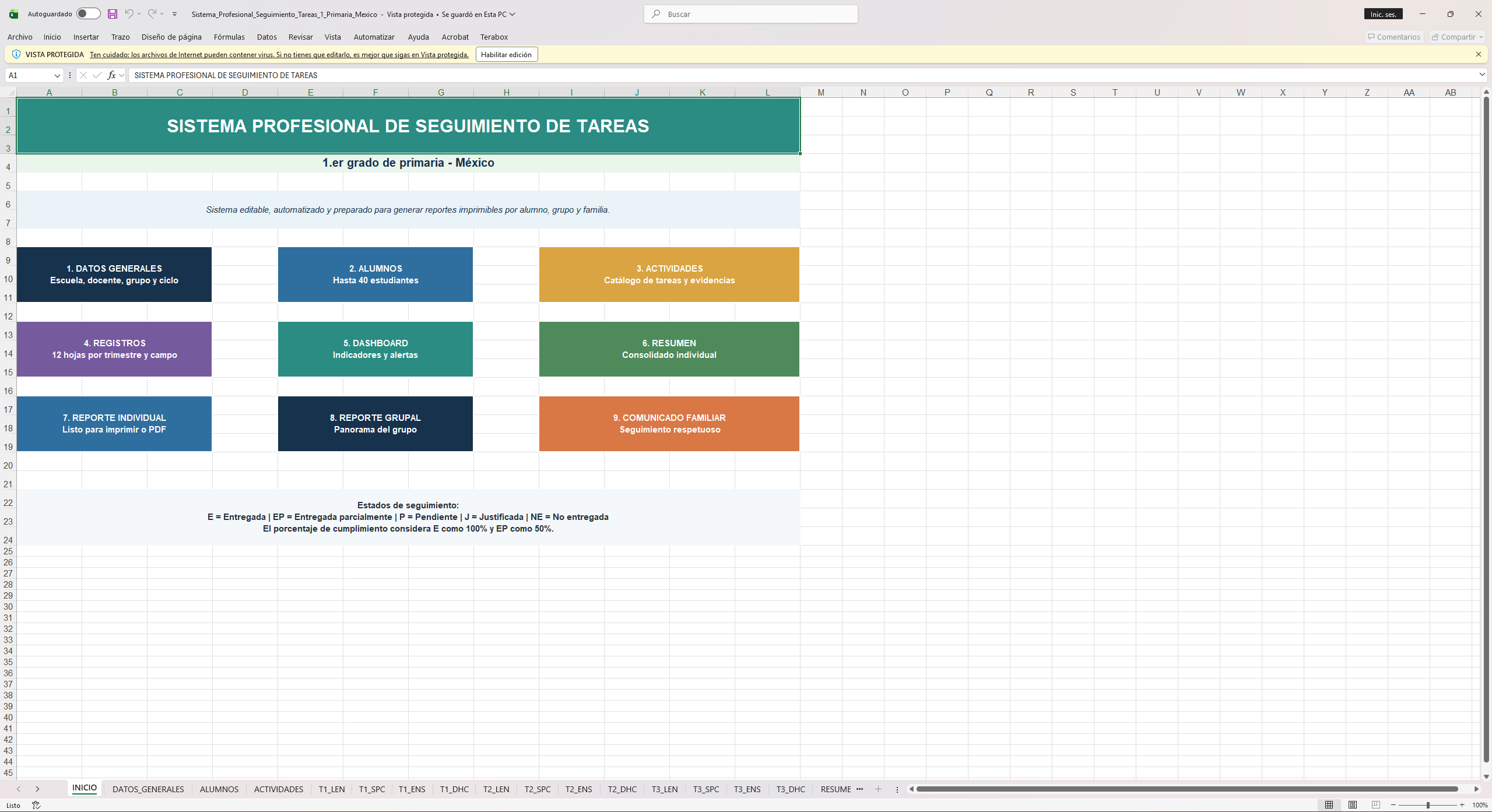
Task: Switch to Normal view icon
Action: pyautogui.click(x=1329, y=805)
